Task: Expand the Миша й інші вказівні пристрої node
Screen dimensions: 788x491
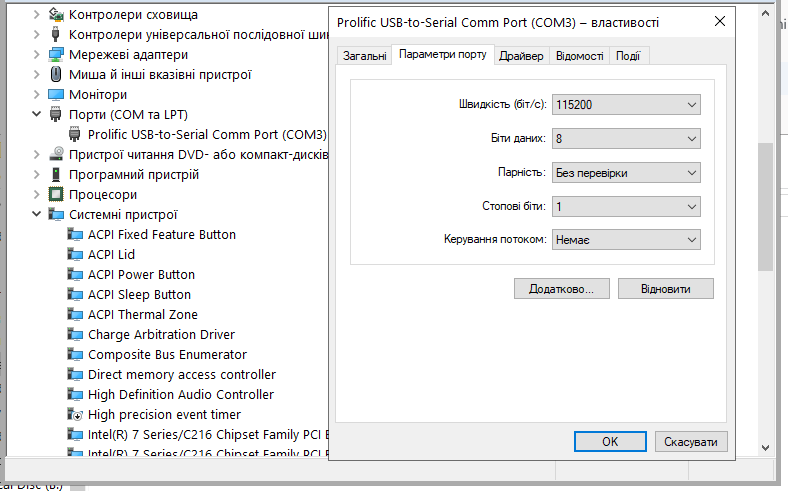Action: 36,74
